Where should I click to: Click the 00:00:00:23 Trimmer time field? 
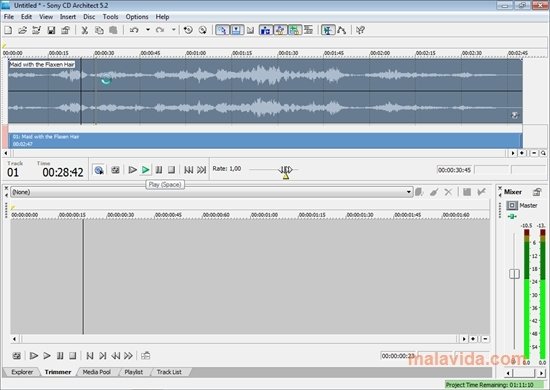[398, 356]
